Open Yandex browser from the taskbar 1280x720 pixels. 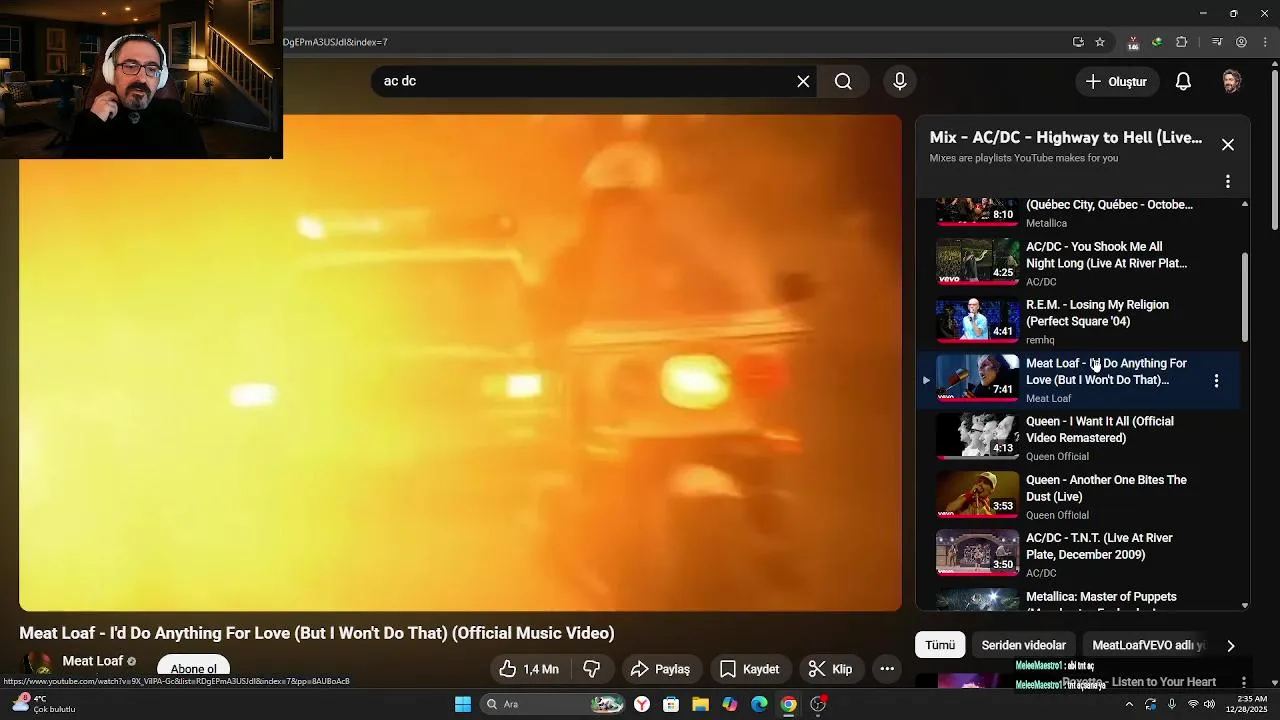[642, 704]
